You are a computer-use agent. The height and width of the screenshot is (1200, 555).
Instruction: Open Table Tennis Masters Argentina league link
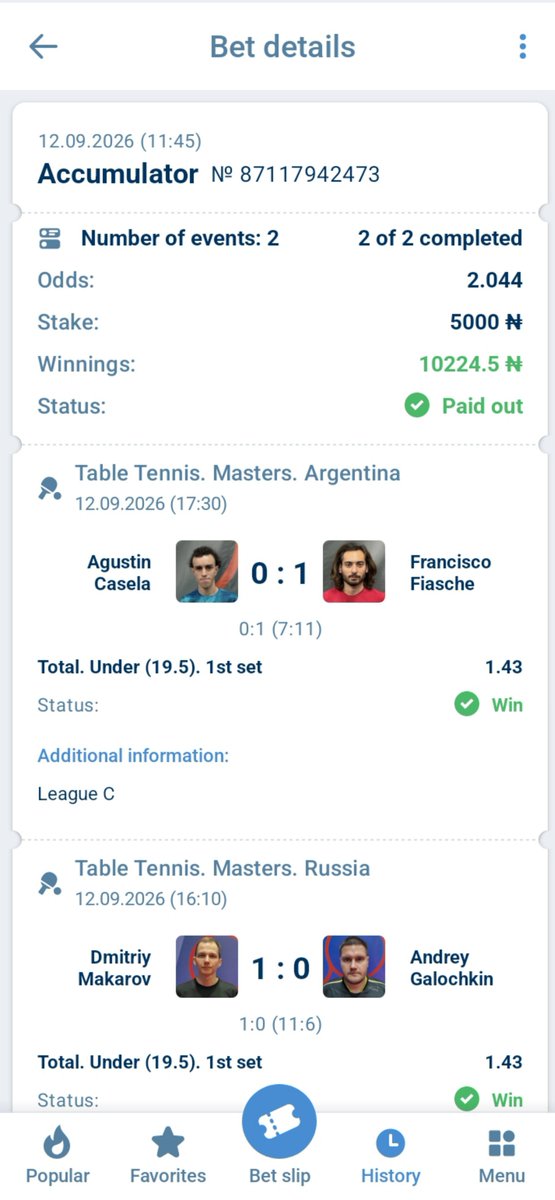coord(237,473)
